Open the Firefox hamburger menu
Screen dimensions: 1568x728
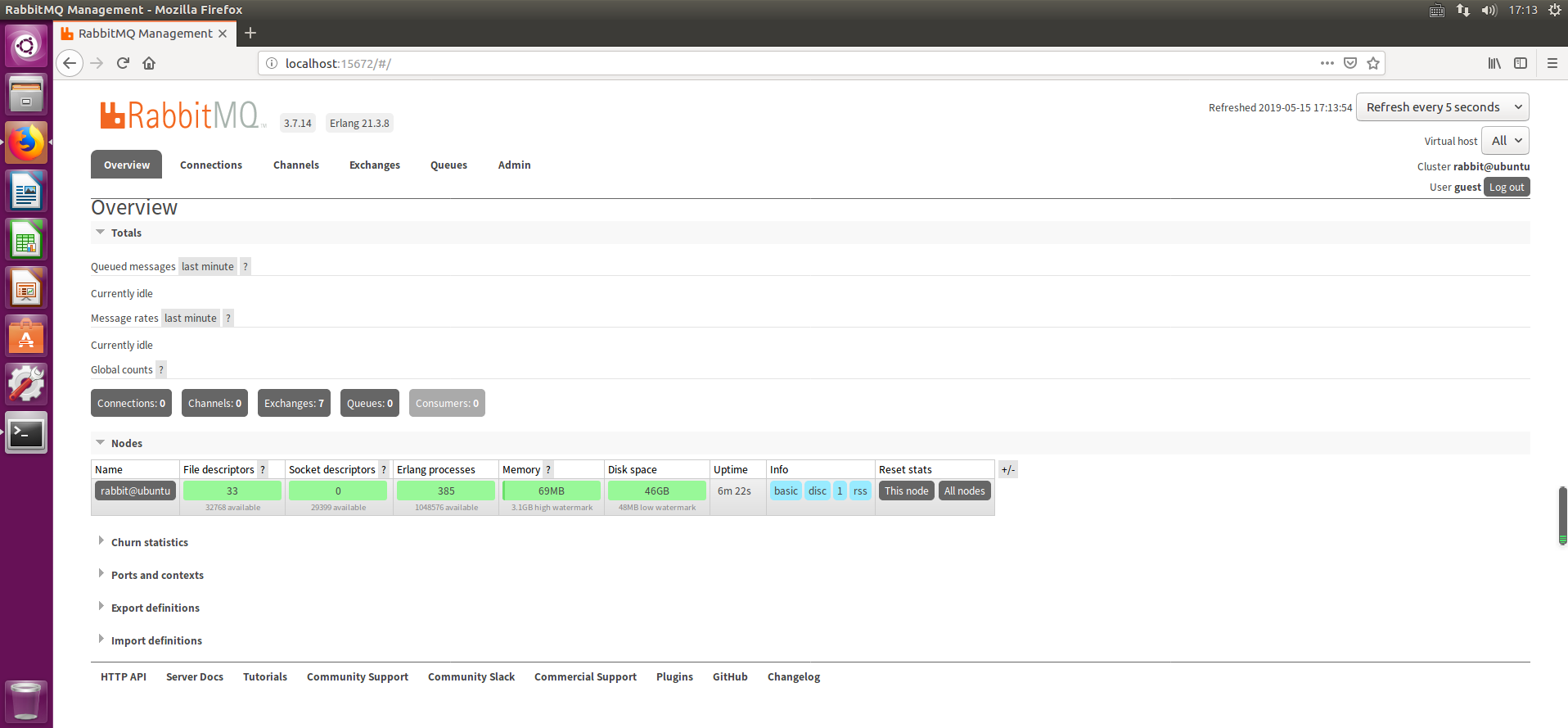coord(1552,63)
